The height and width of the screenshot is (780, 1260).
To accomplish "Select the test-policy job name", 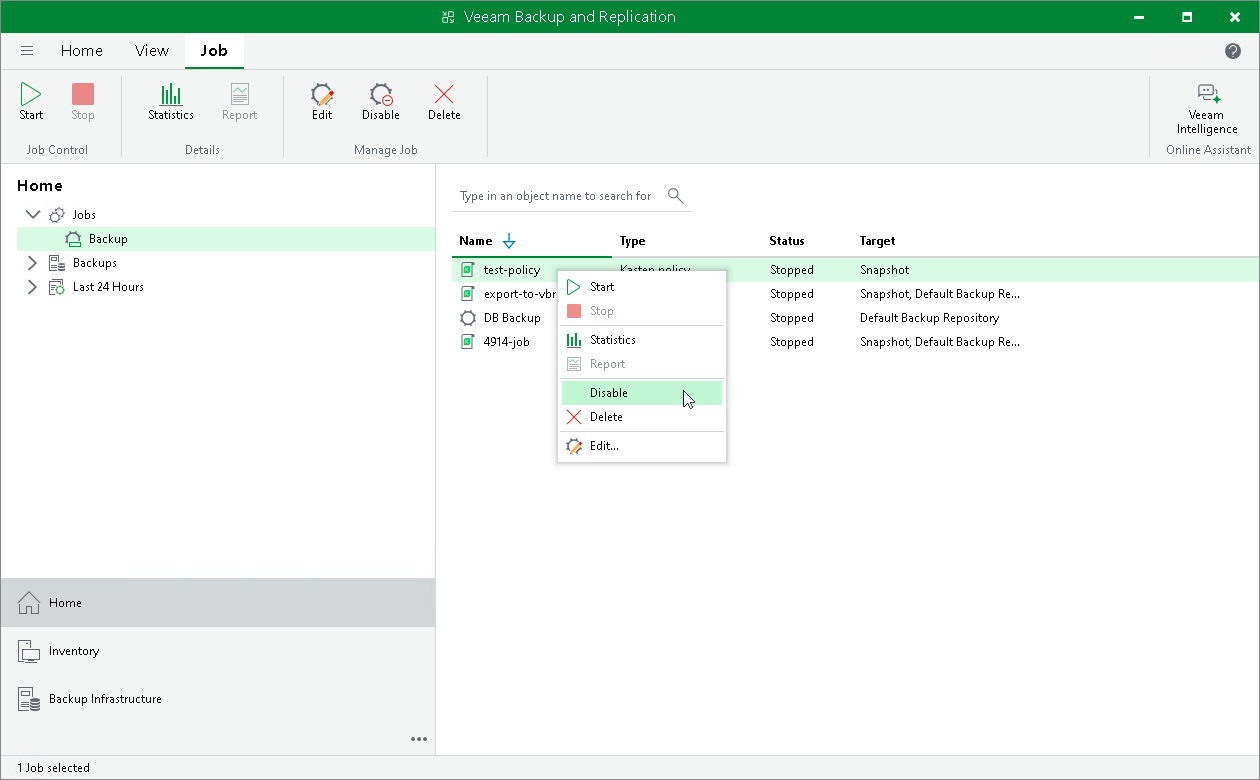I will (512, 270).
